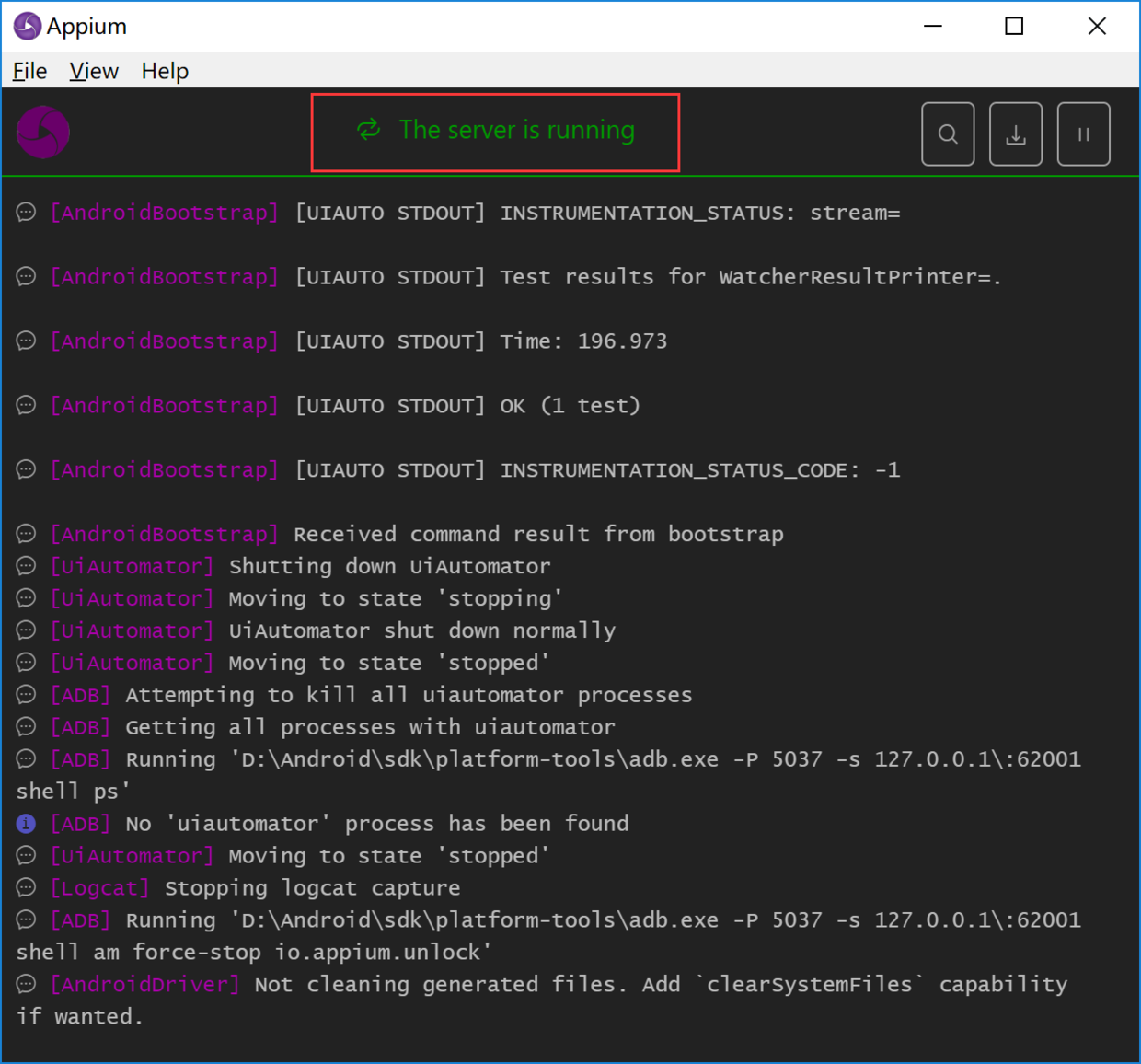The height and width of the screenshot is (1064, 1141).
Task: Click the 'shell ps' log line text
Action: (74, 792)
